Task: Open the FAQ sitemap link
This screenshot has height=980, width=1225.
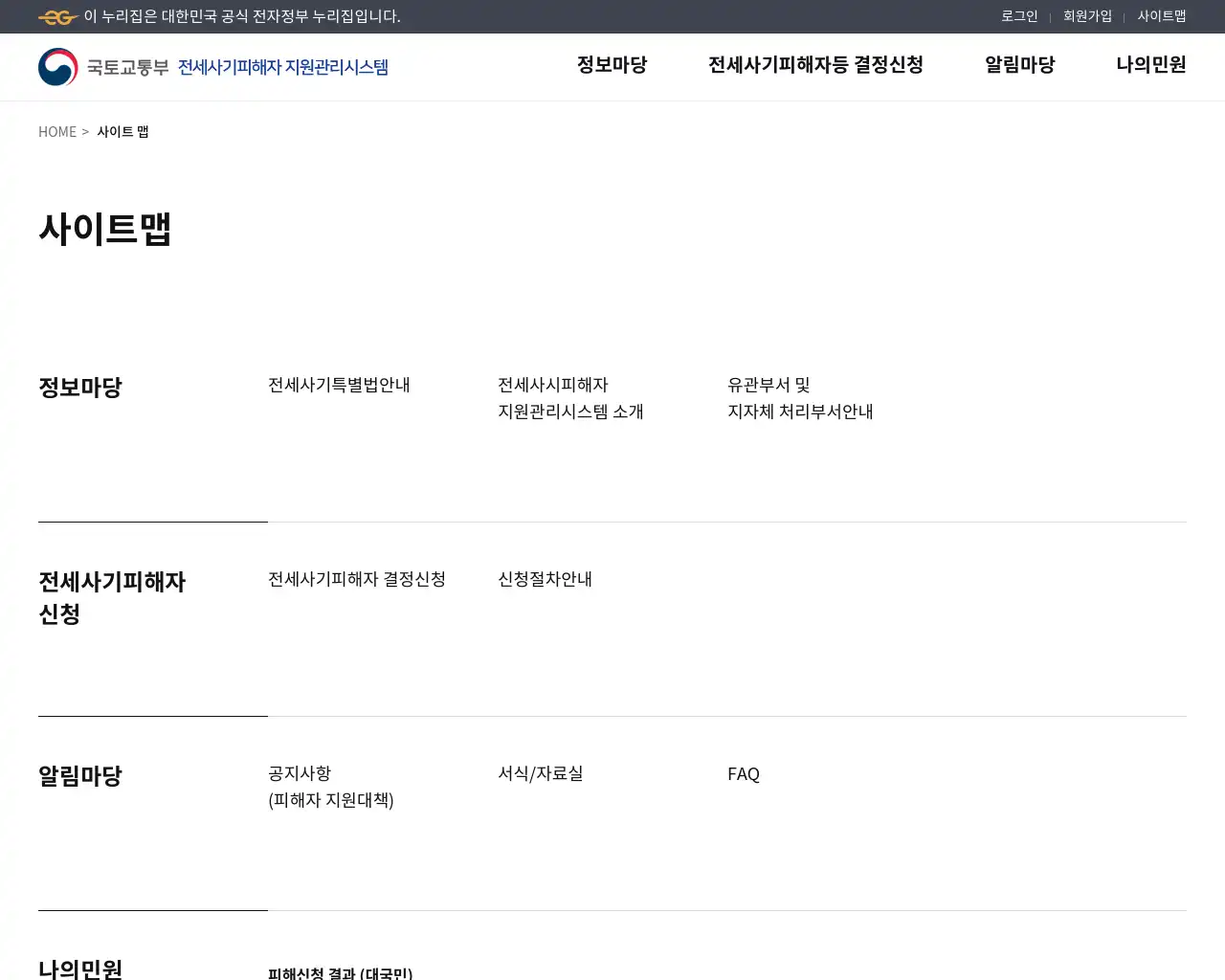Action: (x=744, y=773)
